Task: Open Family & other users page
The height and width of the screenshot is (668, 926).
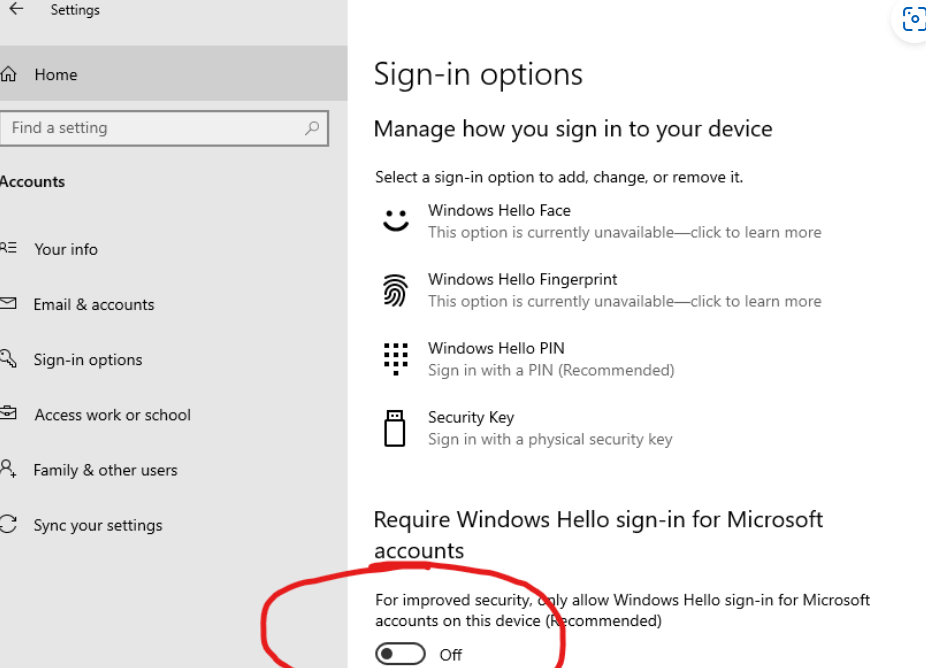Action: [105, 470]
